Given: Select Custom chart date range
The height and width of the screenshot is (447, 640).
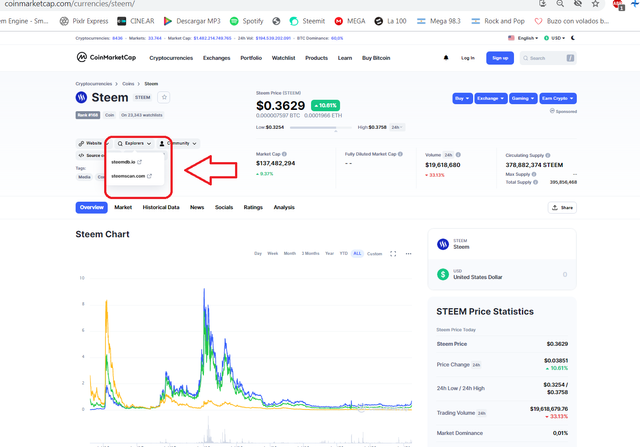Looking at the screenshot, I should [374, 254].
